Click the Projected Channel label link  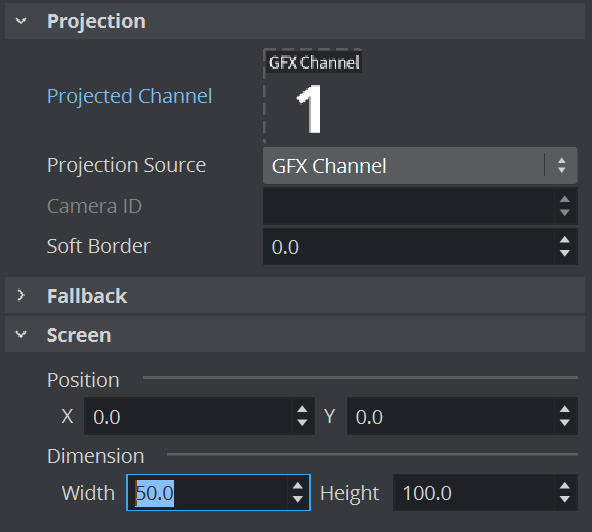130,96
